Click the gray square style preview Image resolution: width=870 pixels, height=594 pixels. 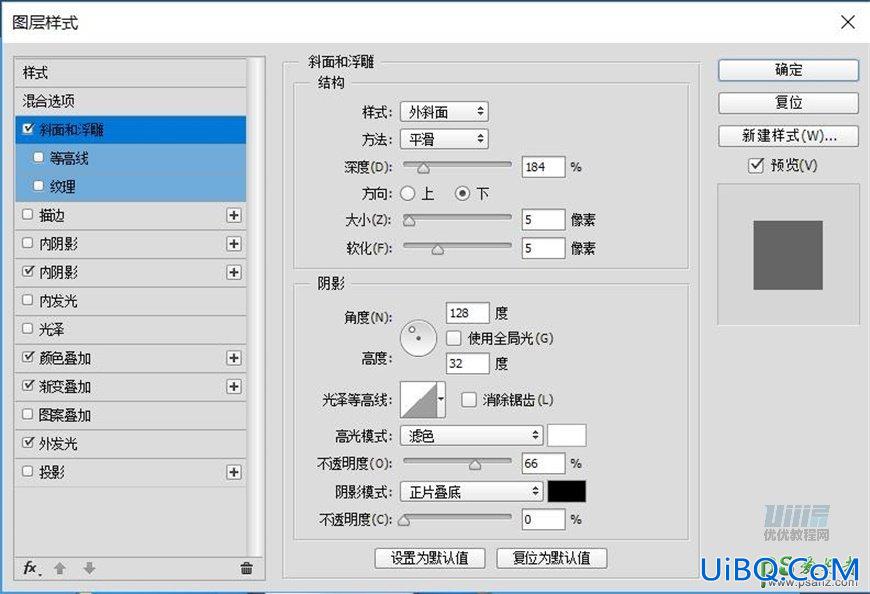point(788,255)
